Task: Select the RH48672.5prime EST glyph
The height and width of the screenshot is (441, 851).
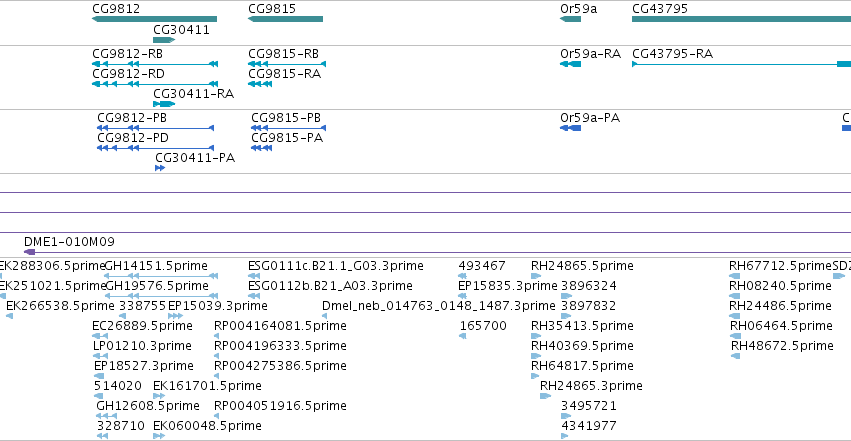Action: tap(735, 356)
